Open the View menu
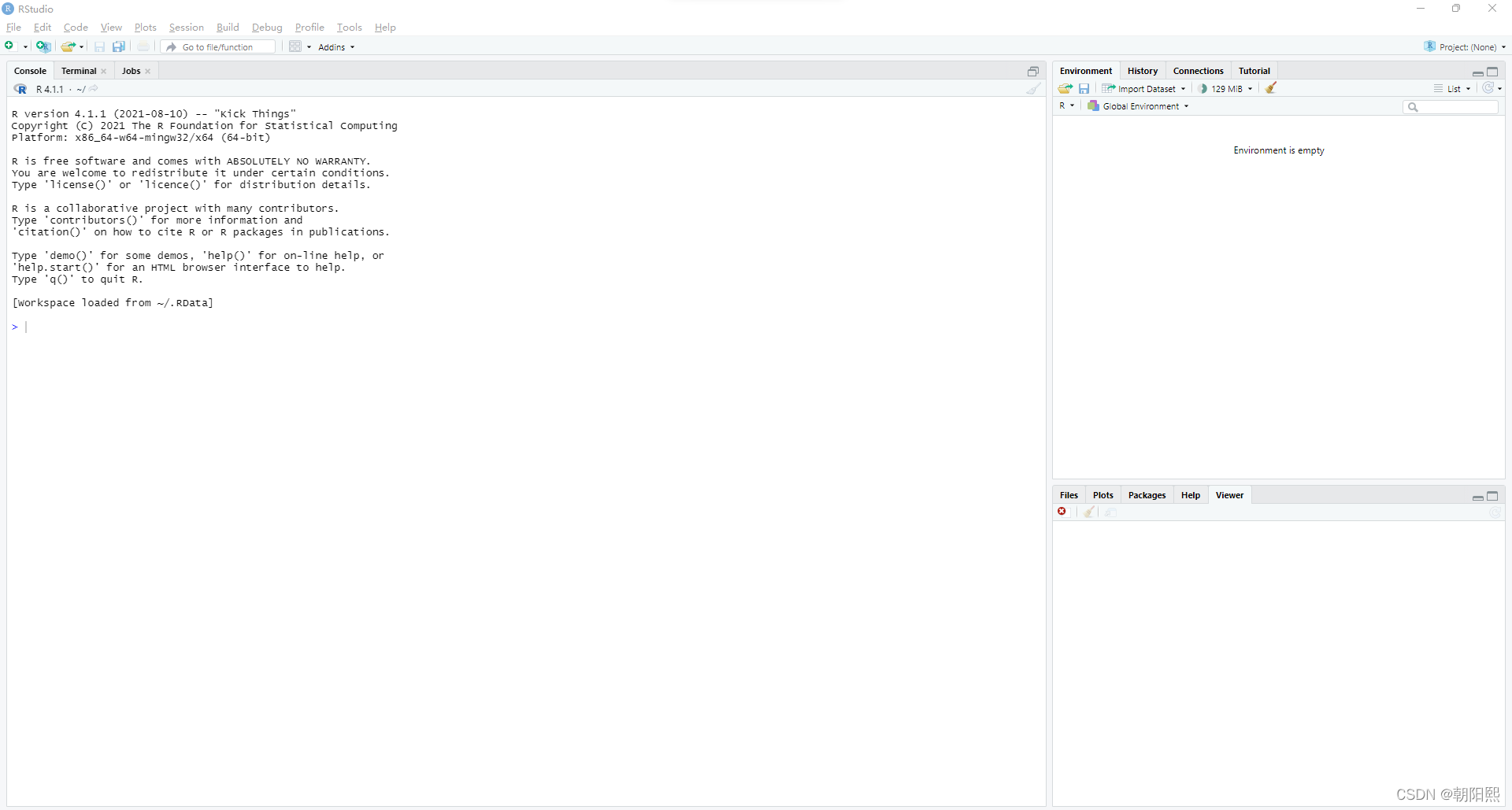The image size is (1512, 810). click(x=111, y=28)
